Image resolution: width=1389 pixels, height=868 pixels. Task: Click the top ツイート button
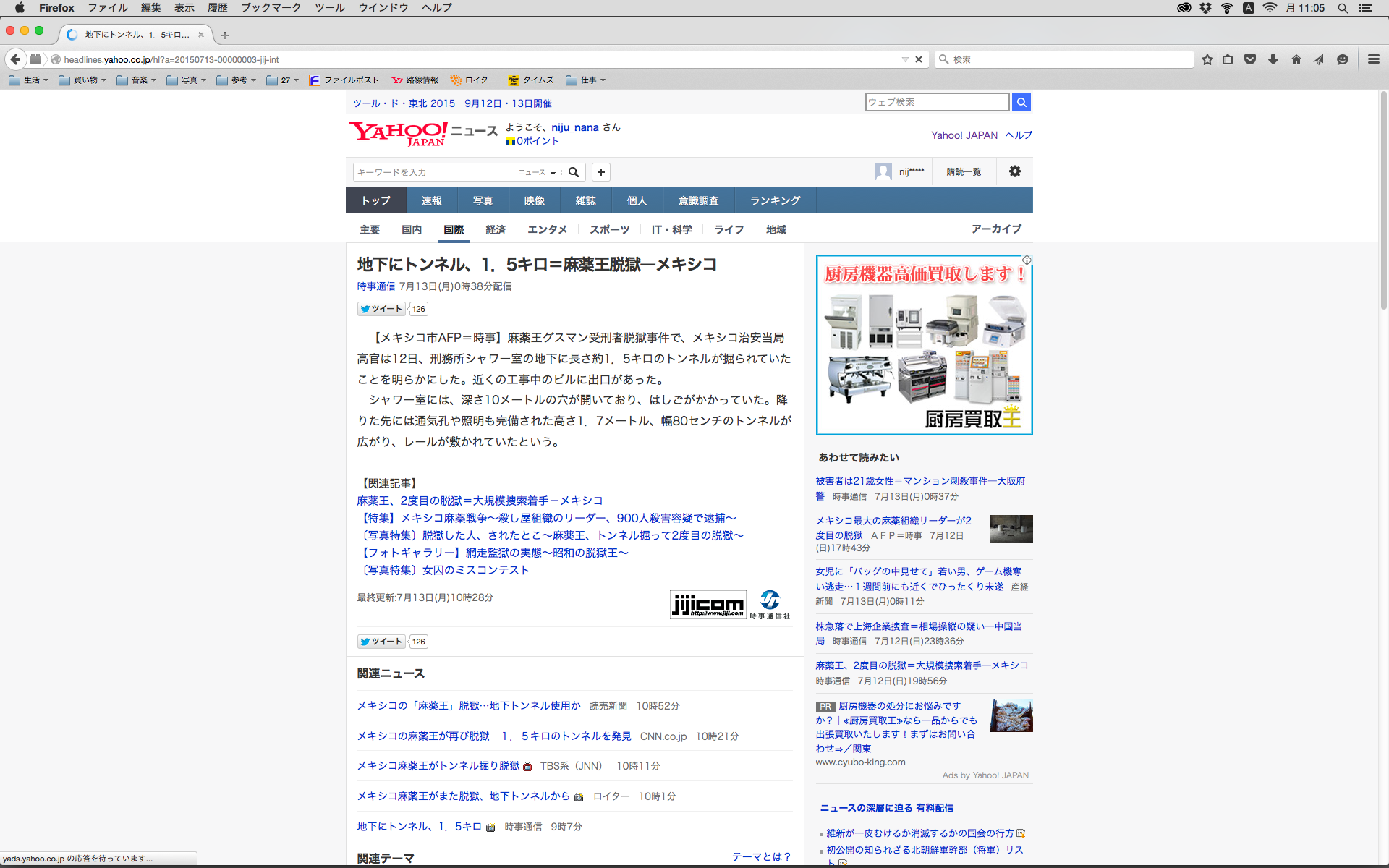tap(381, 309)
